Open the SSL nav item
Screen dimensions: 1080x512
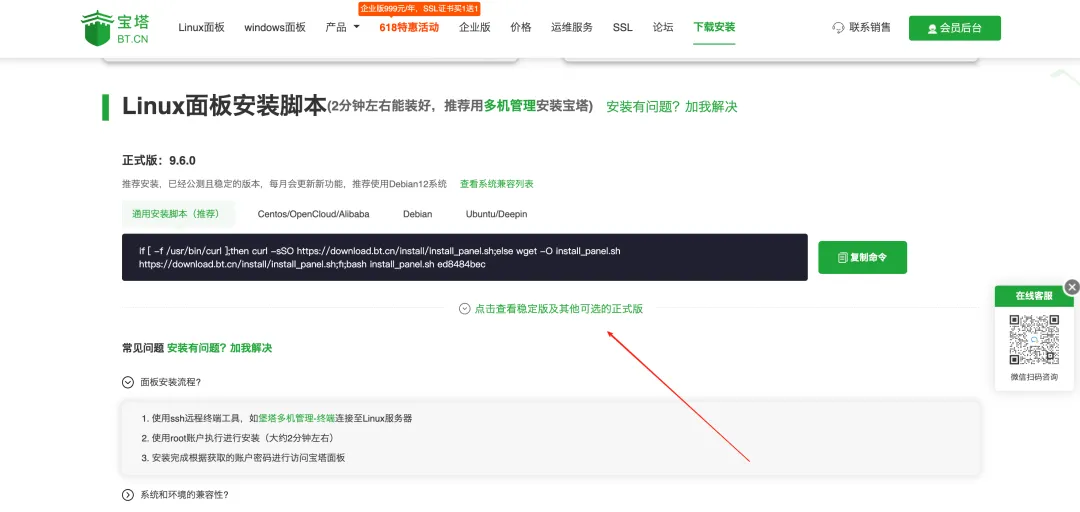pos(623,28)
